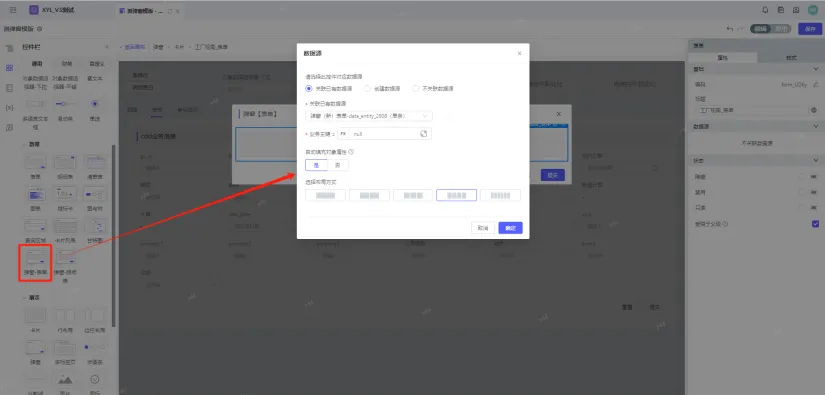Click the document icon next to the bell
The image size is (825, 395).
(781, 9)
